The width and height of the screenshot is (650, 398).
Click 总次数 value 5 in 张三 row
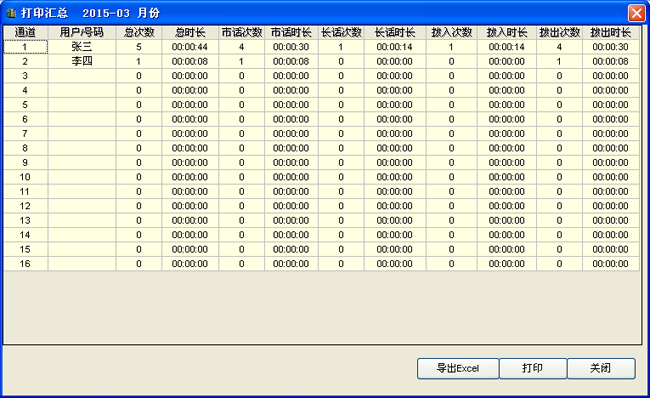(139, 47)
